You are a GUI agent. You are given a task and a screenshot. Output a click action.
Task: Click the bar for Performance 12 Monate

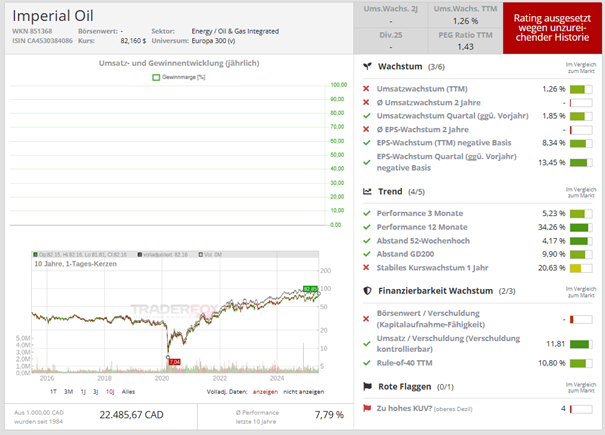pos(581,228)
